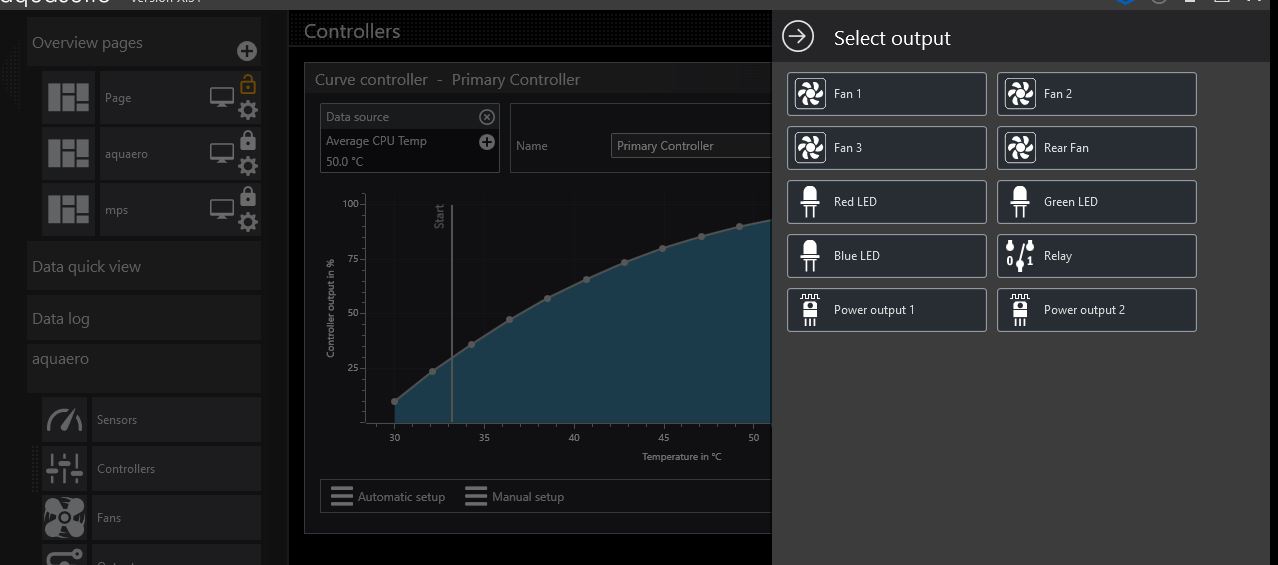Remove the Average CPU Temp data source
Viewport: 1278px width, 565px height.
487,117
